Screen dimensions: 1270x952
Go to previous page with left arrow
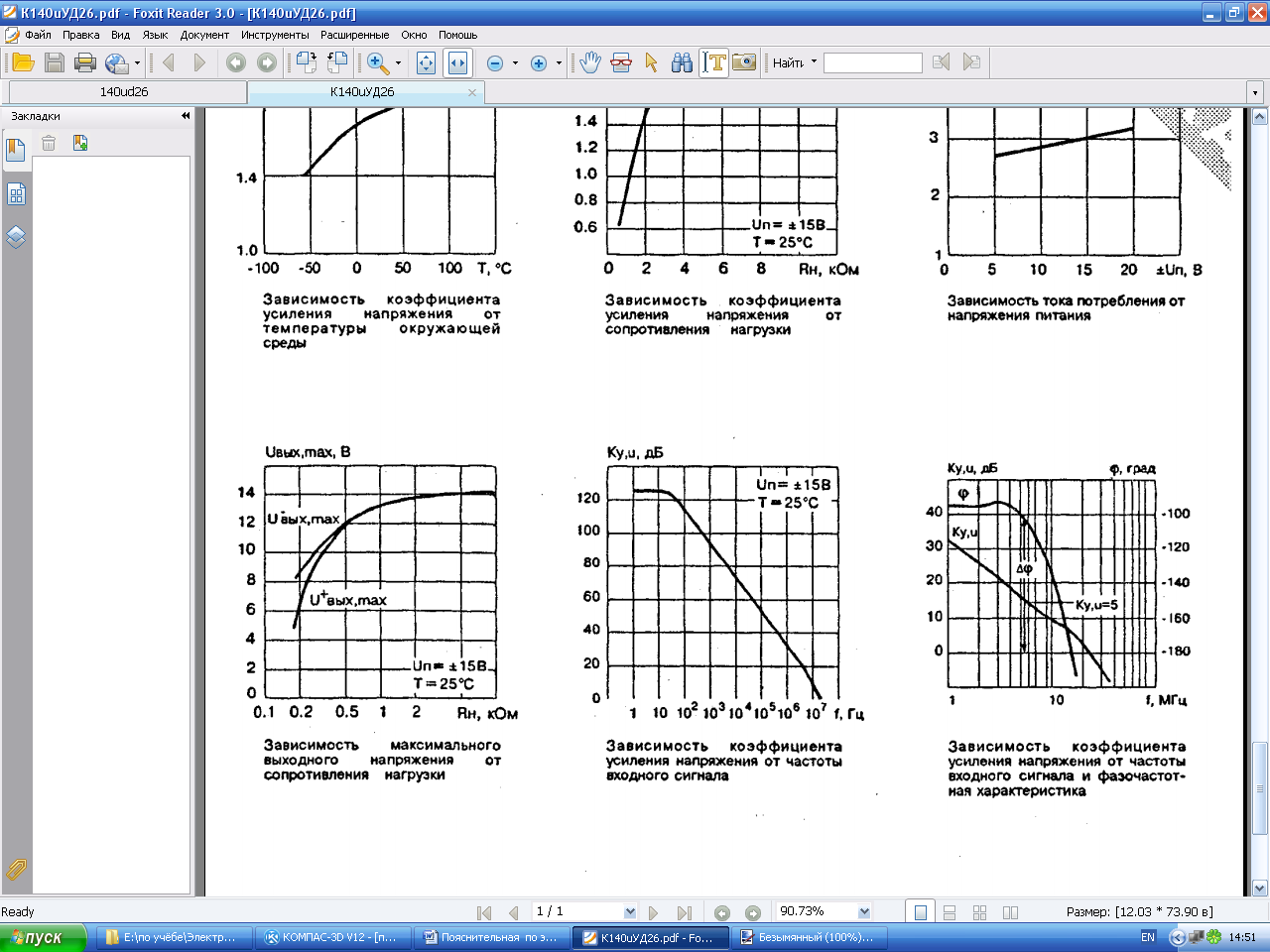pyautogui.click(x=169, y=62)
